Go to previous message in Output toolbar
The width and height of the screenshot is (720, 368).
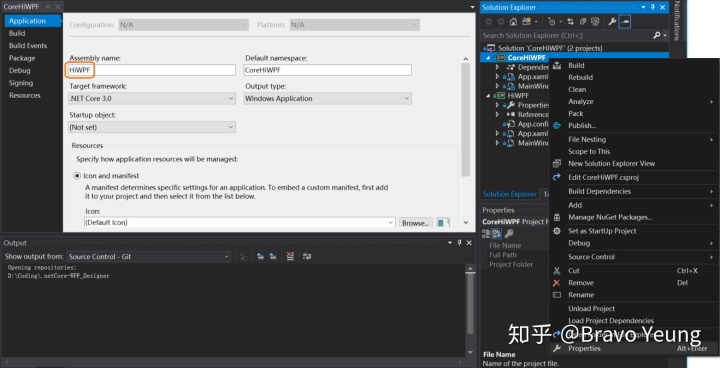click(x=260, y=256)
